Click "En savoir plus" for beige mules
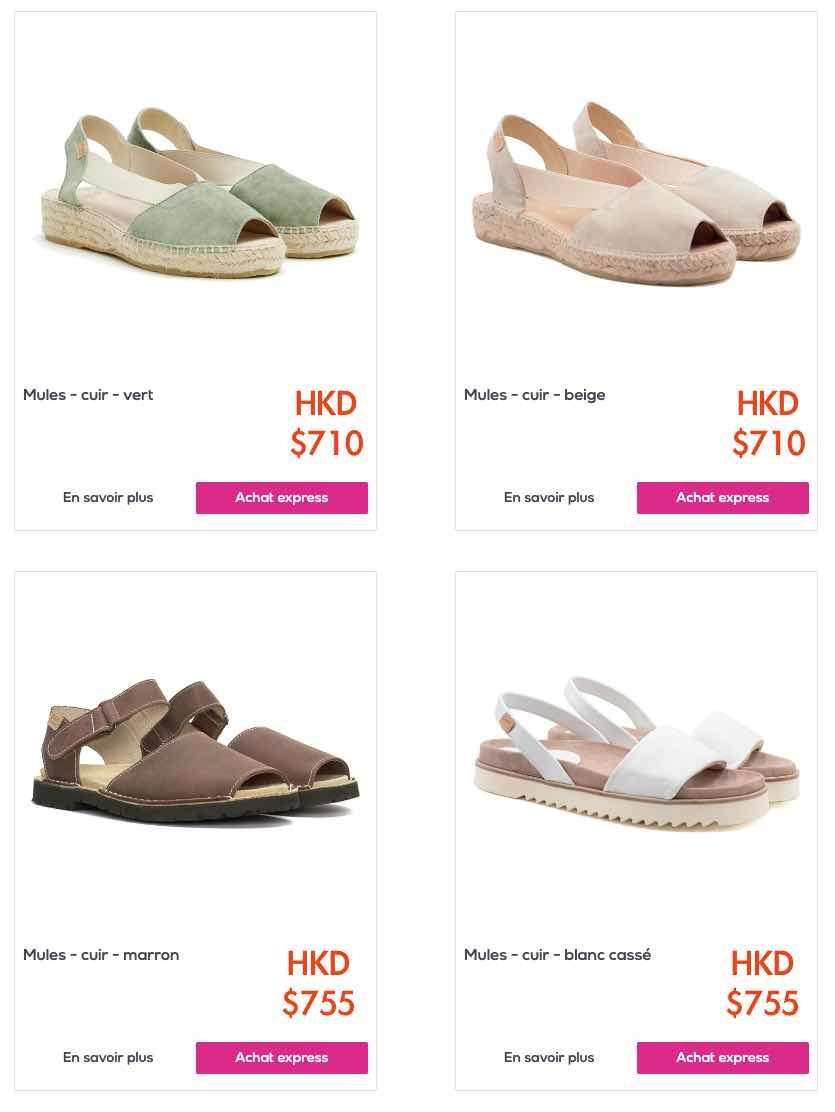The image size is (835, 1112). click(x=549, y=497)
